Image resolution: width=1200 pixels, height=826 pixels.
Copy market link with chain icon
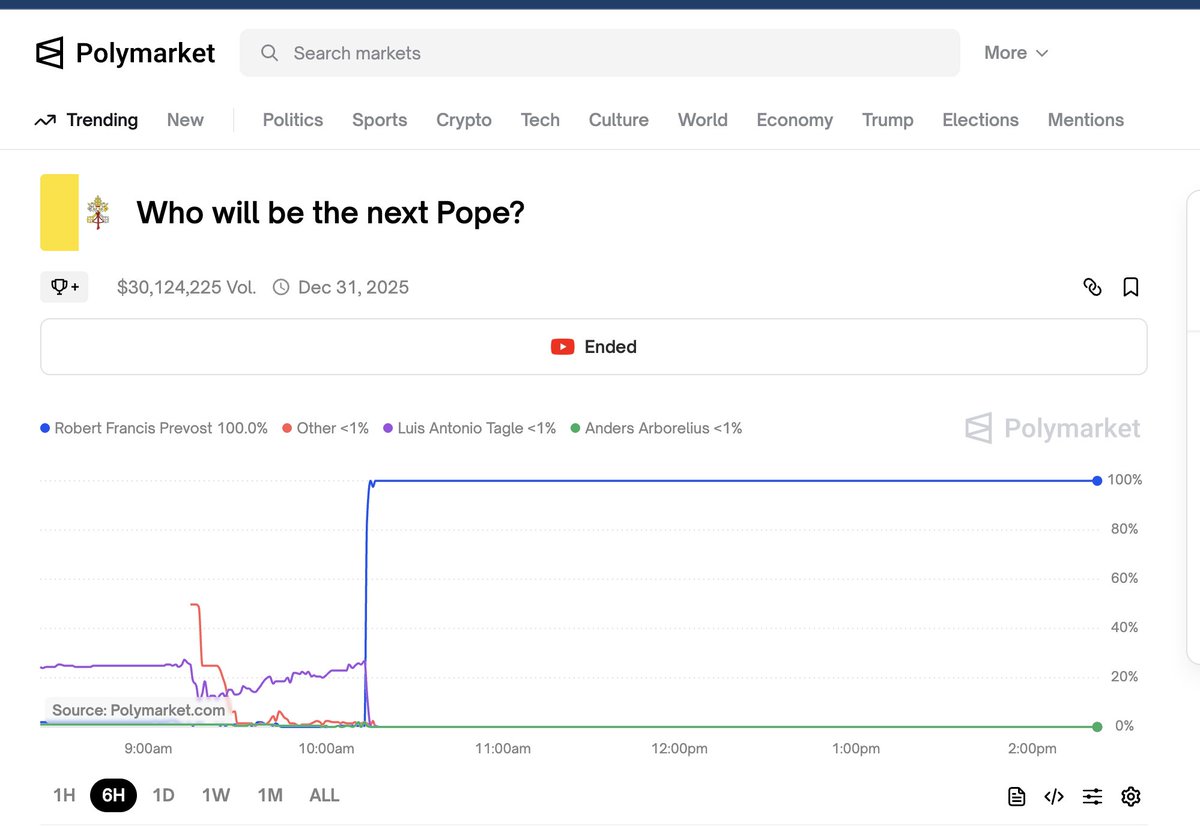click(x=1092, y=287)
